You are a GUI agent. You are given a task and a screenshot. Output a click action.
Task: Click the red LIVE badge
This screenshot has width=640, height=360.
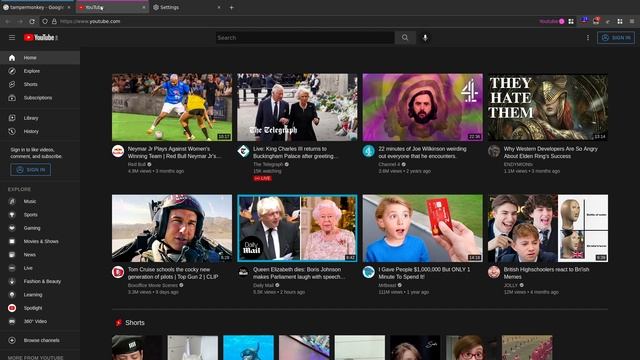point(262,178)
